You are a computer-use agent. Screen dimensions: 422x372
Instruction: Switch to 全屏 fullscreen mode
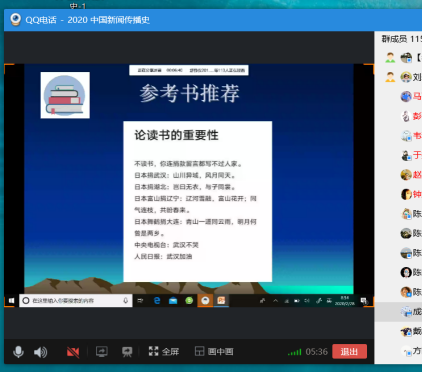coord(164,351)
